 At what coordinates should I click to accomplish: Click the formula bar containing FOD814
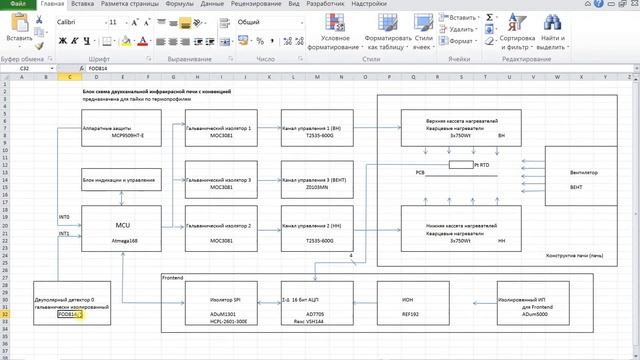[359, 69]
